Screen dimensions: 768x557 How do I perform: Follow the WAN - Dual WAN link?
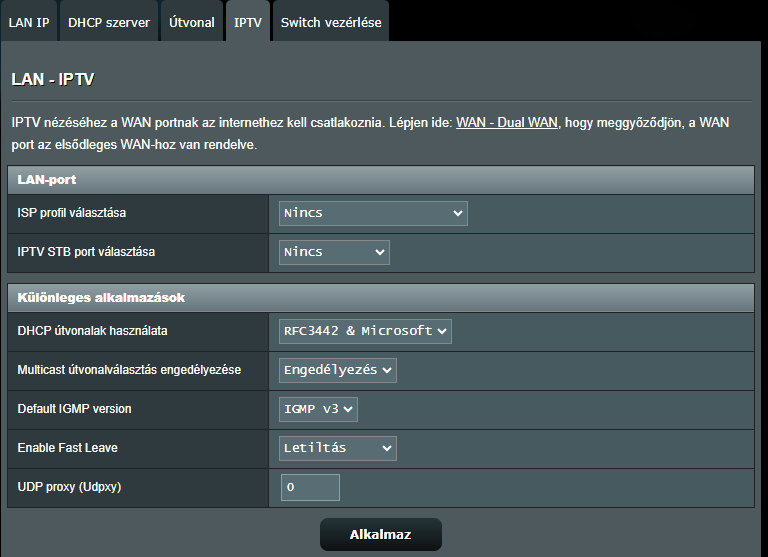point(506,122)
